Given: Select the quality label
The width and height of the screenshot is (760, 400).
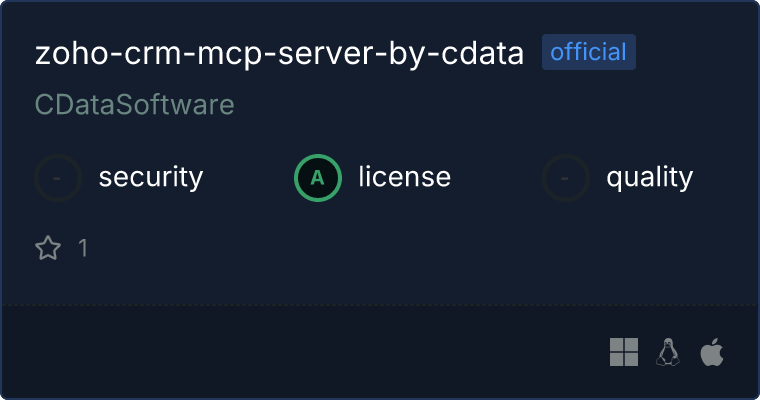Looking at the screenshot, I should coord(649,178).
